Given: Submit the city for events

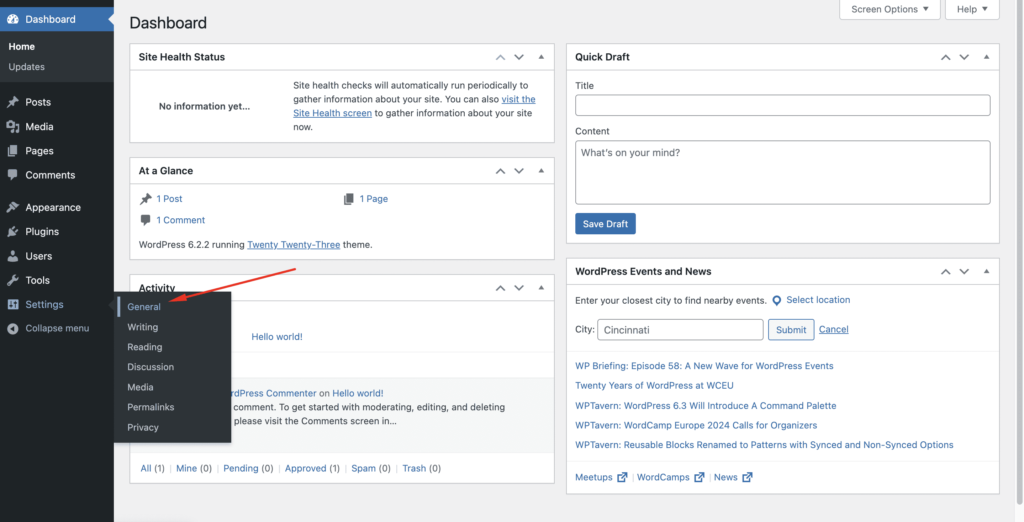Looking at the screenshot, I should [791, 330].
